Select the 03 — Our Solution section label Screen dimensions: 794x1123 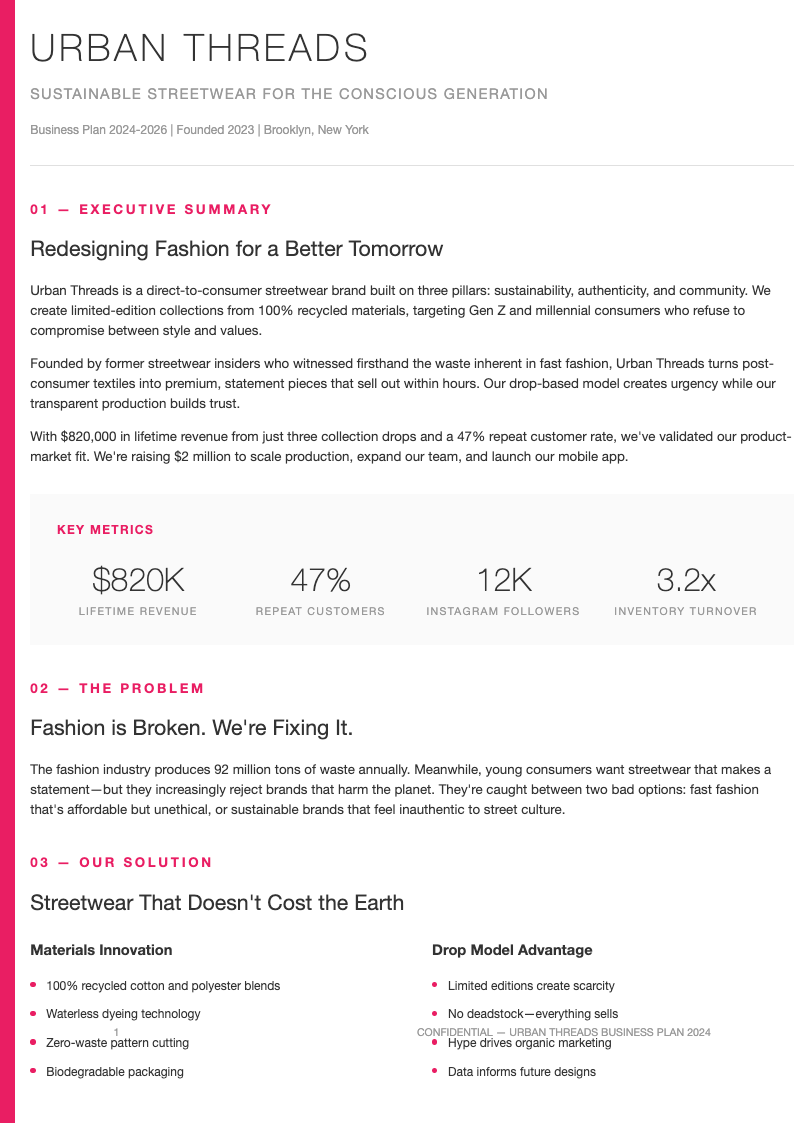(121, 862)
